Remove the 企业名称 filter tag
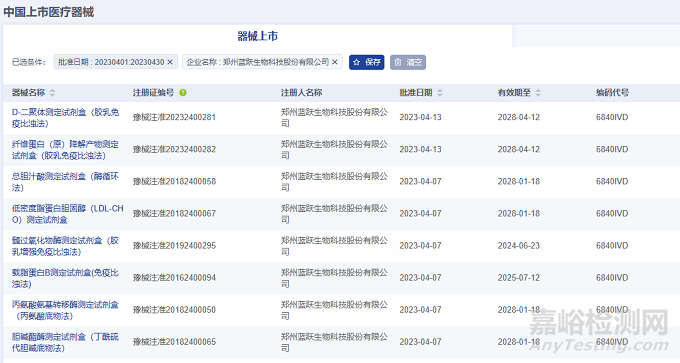680x363 pixels. (335, 62)
